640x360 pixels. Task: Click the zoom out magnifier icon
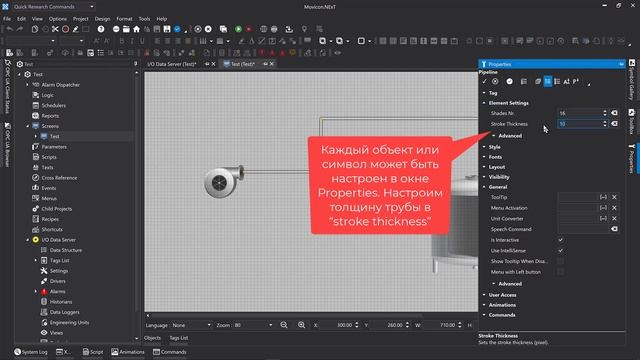284,325
